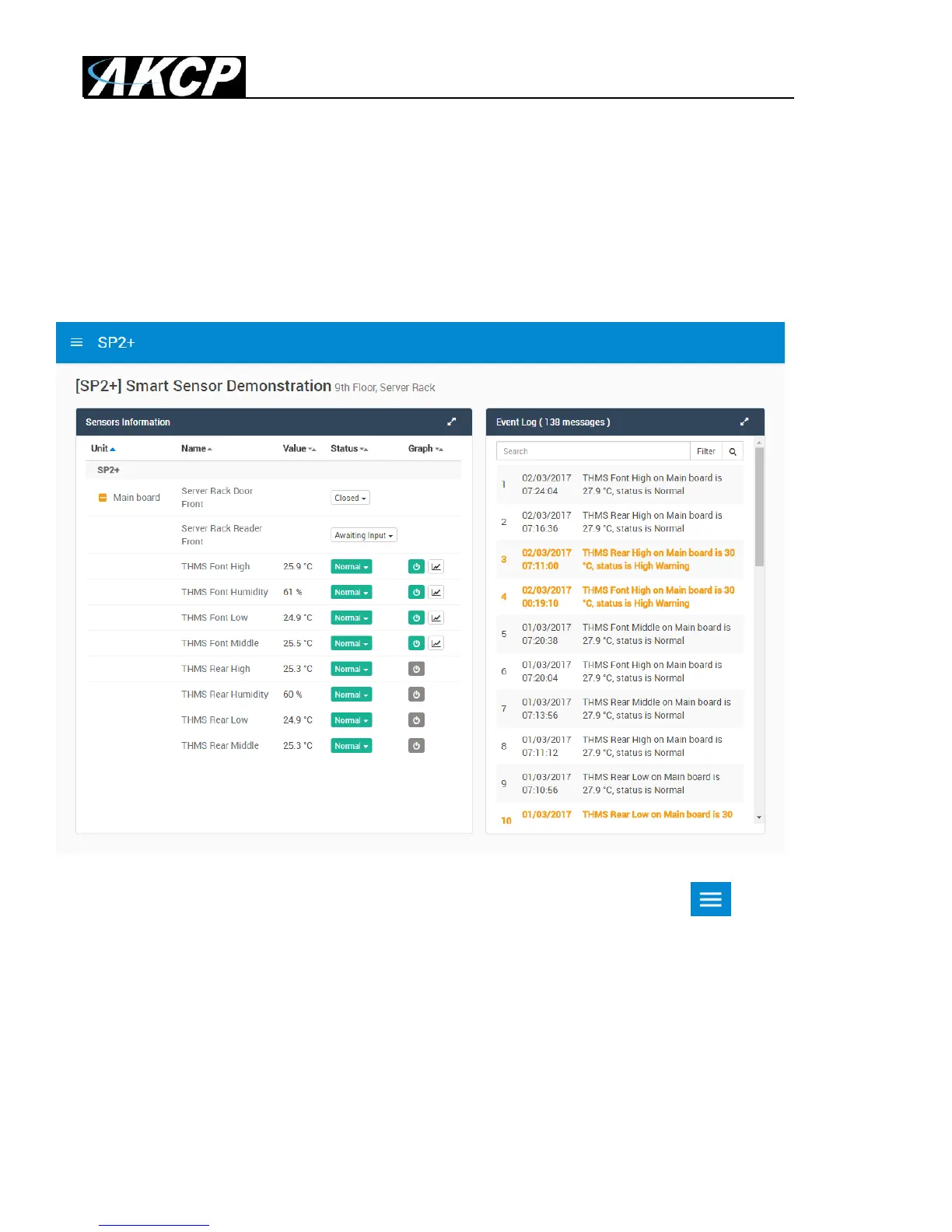Open the SP2+ hamburger menu icon
Screen dimensions: 952x1232
[76, 342]
